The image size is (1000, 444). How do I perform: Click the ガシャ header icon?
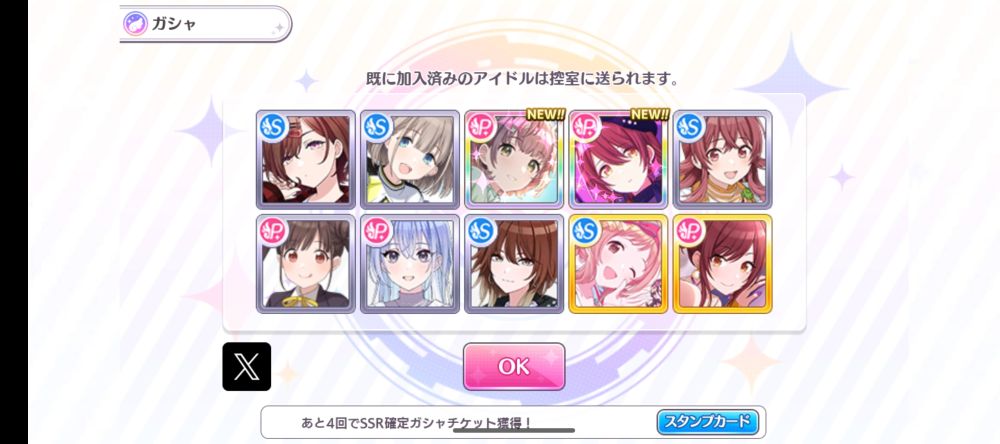[136, 24]
